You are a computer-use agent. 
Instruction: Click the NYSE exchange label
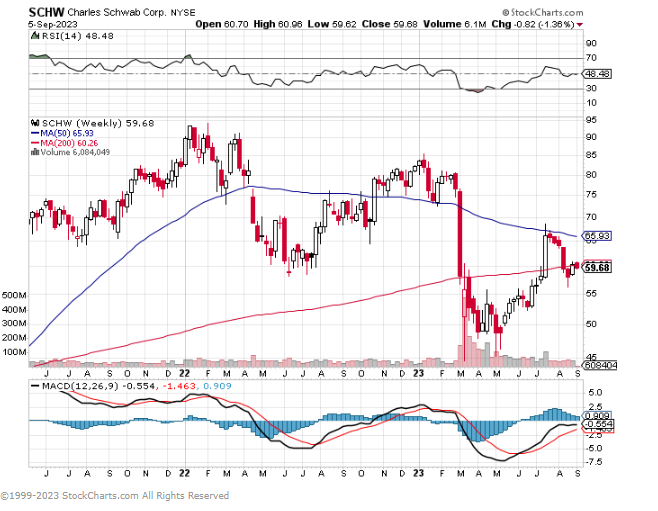click(183, 13)
